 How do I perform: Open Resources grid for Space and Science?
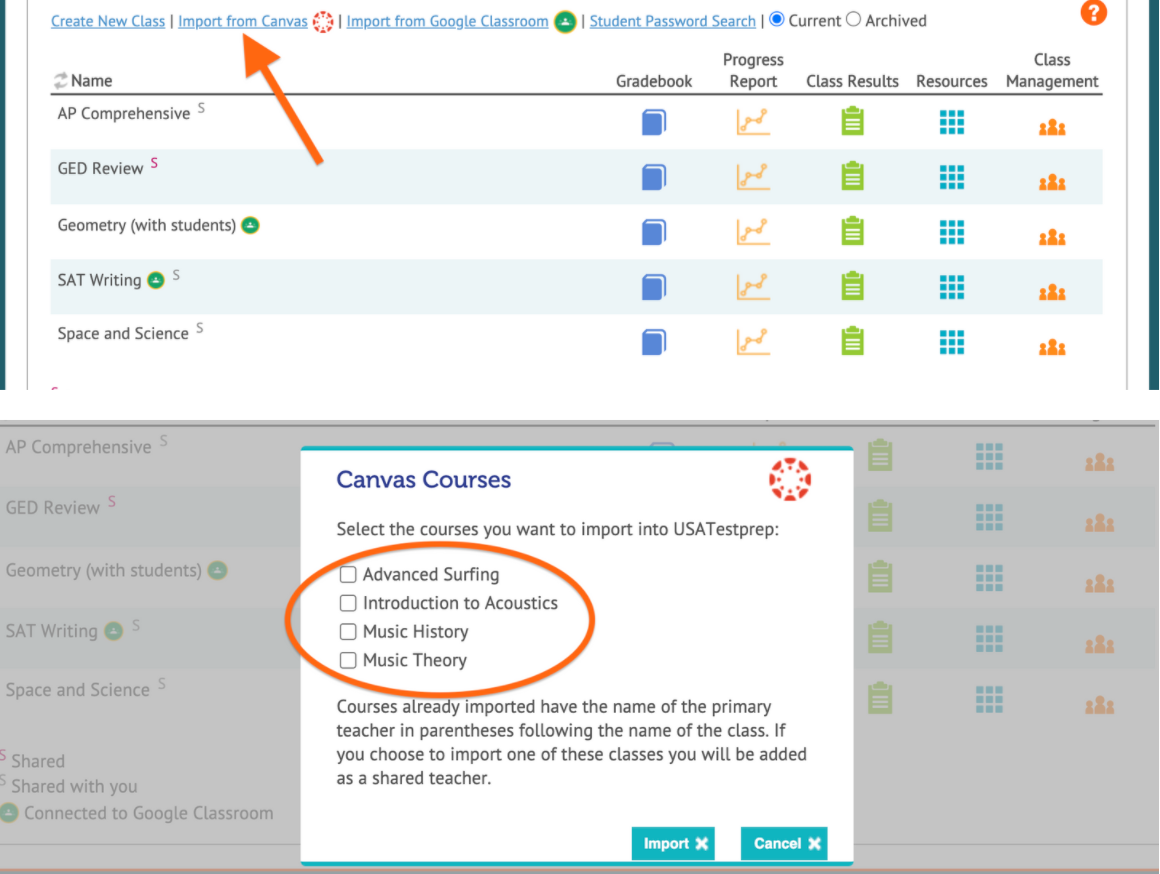(951, 342)
